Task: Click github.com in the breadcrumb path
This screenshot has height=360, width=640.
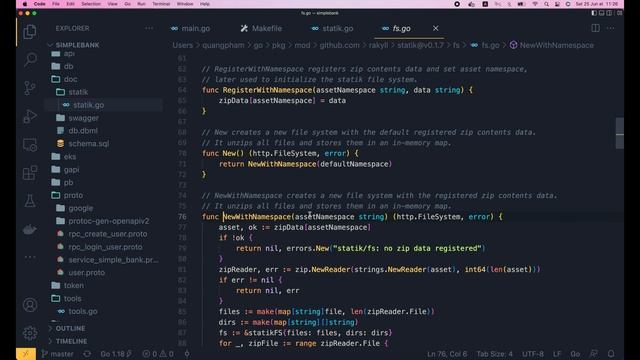Action: pyautogui.click(x=339, y=45)
